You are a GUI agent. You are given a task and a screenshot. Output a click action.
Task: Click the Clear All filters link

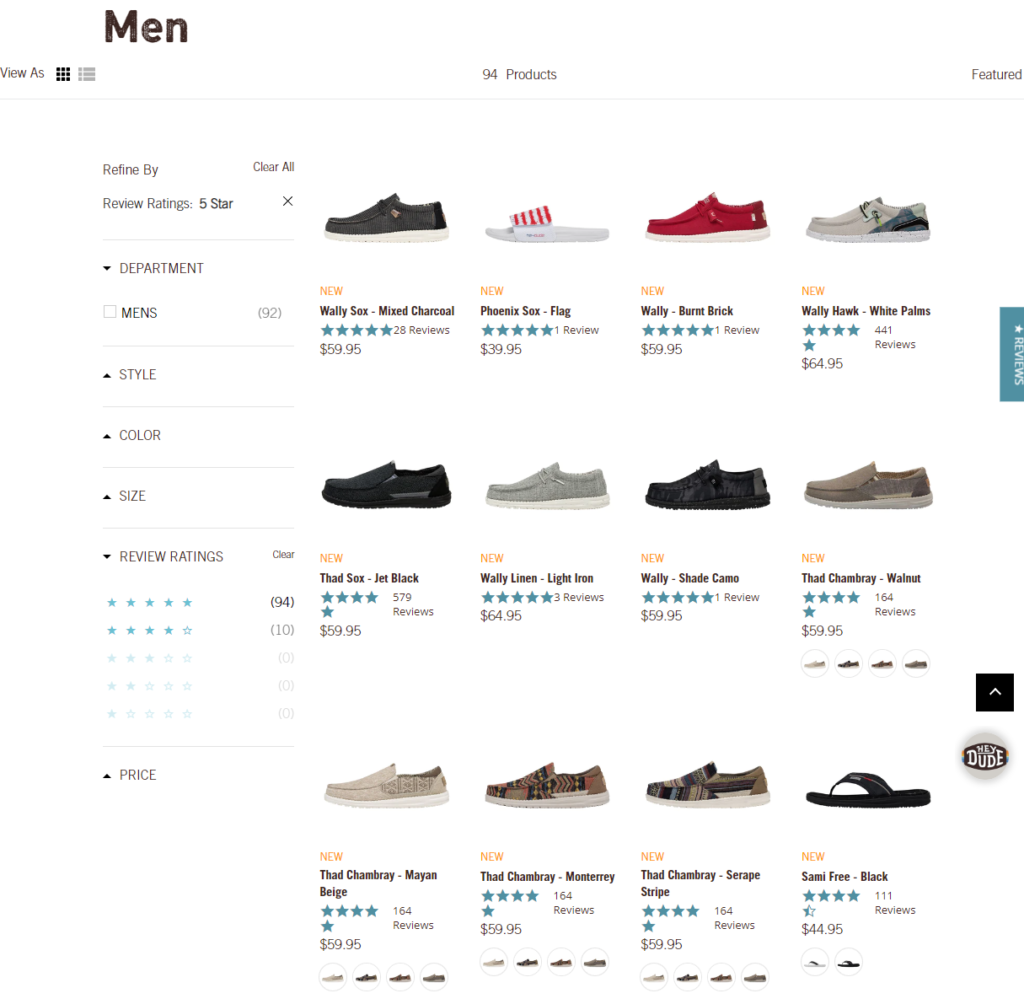point(273,166)
